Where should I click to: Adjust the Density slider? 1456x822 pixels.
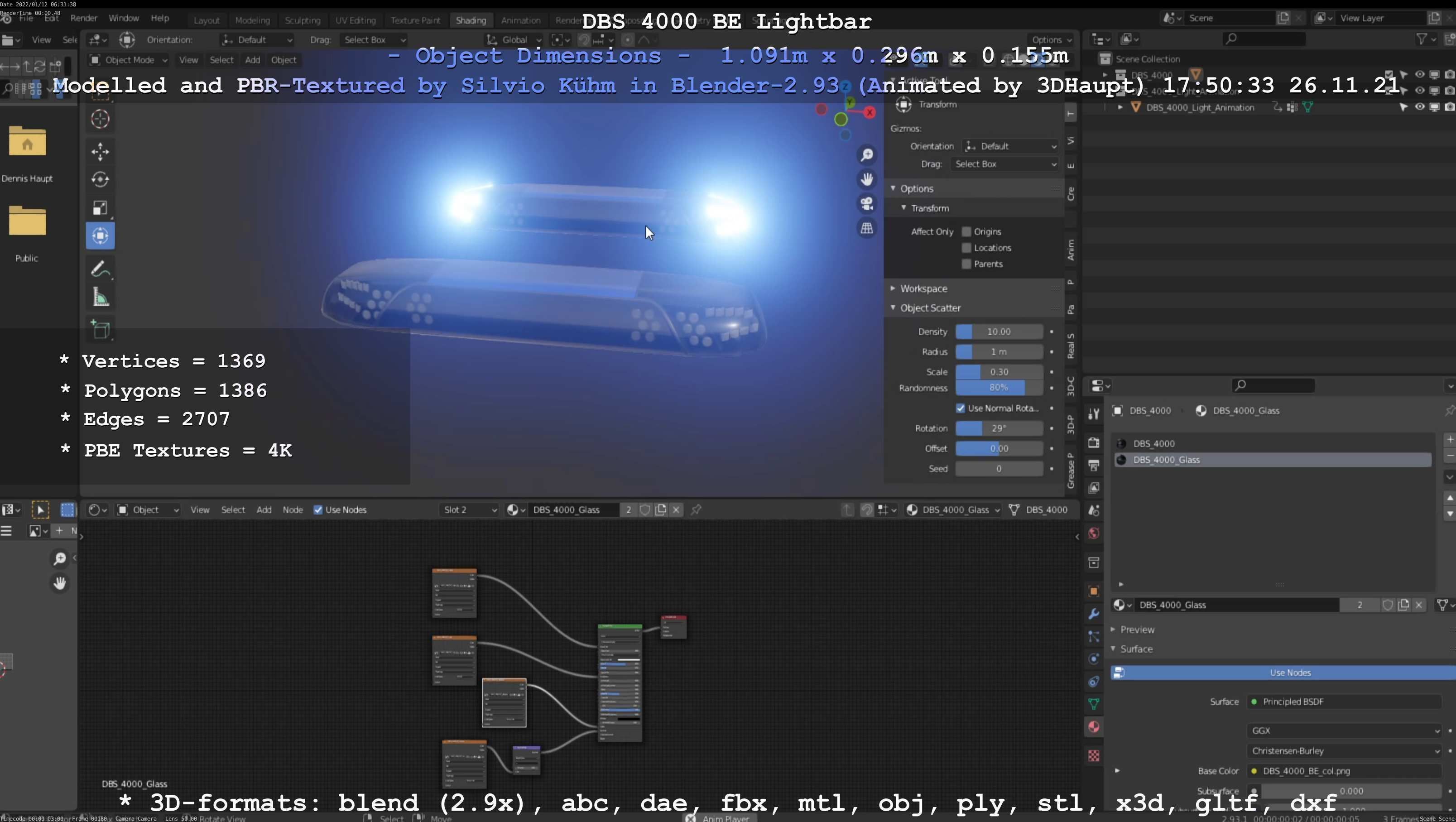point(999,332)
